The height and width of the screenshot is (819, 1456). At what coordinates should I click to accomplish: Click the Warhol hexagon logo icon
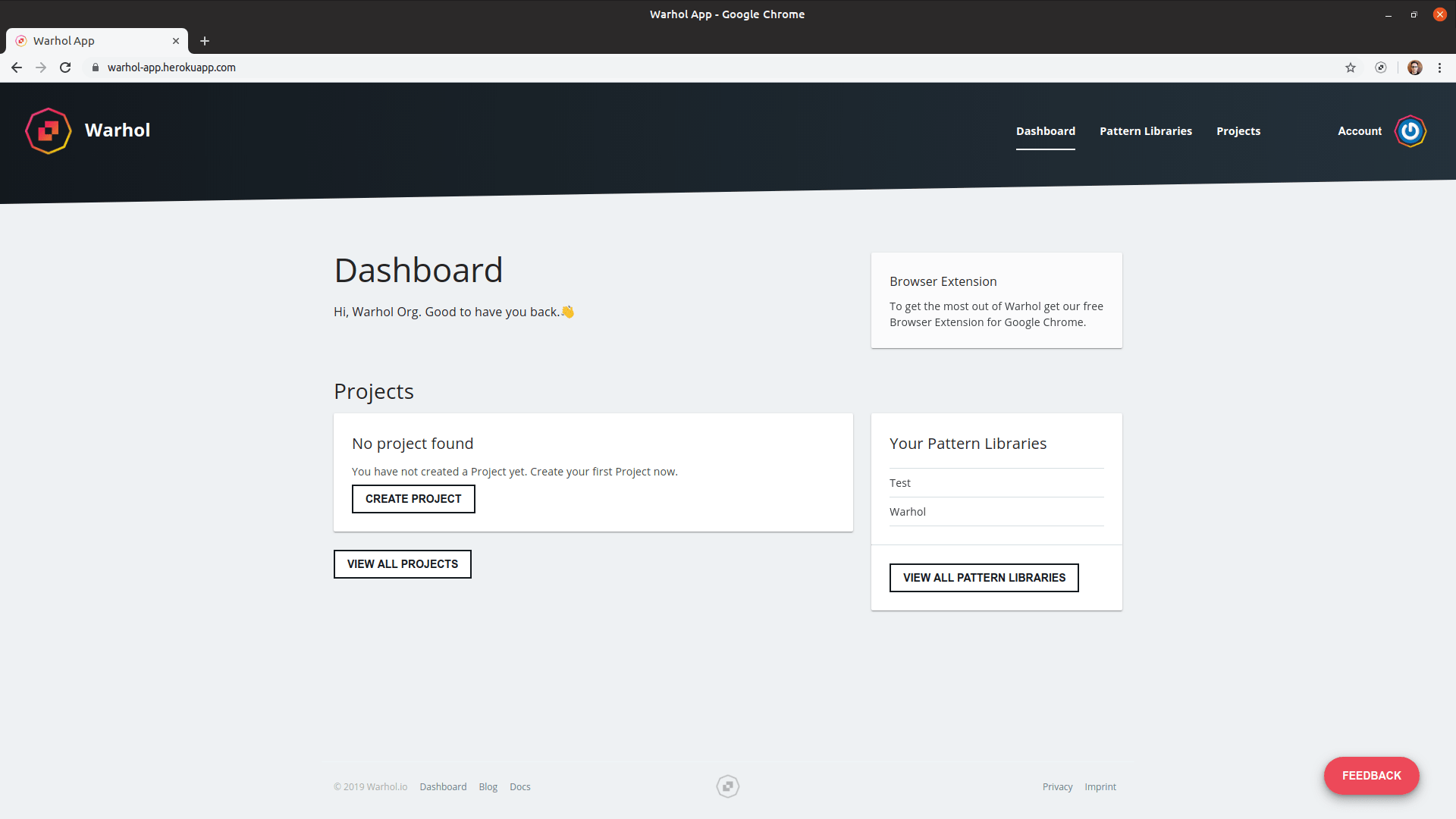(x=49, y=130)
